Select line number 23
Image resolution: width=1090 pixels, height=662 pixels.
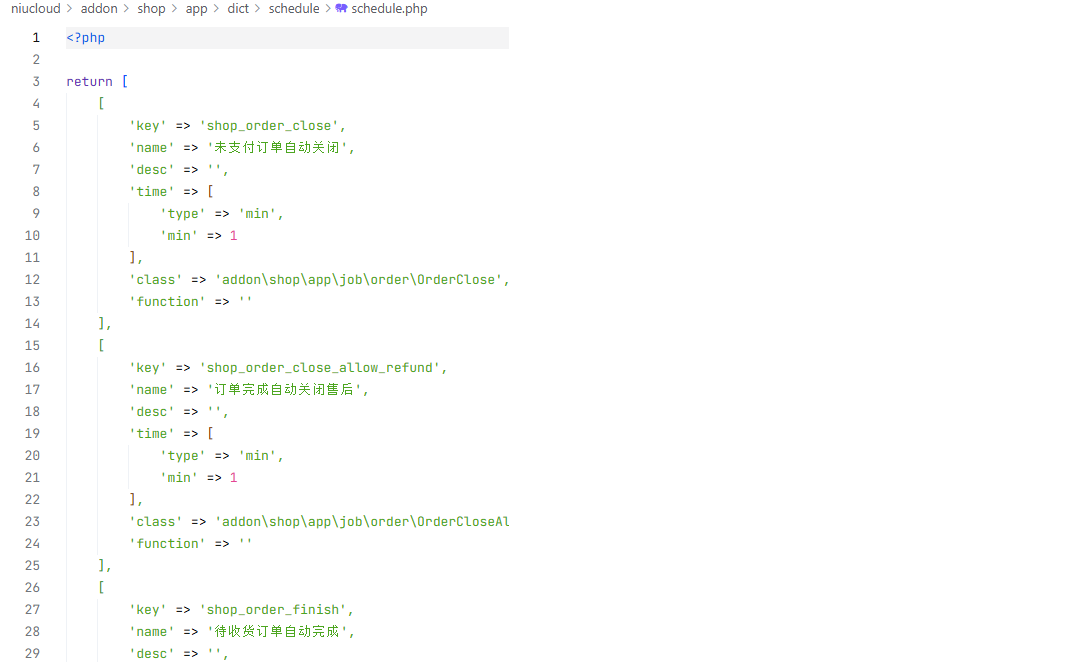[33, 522]
